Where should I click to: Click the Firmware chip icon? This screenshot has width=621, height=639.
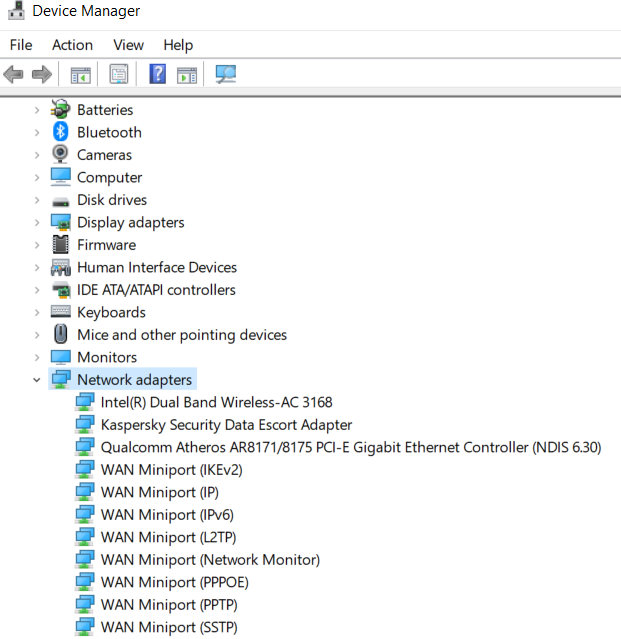tap(61, 245)
